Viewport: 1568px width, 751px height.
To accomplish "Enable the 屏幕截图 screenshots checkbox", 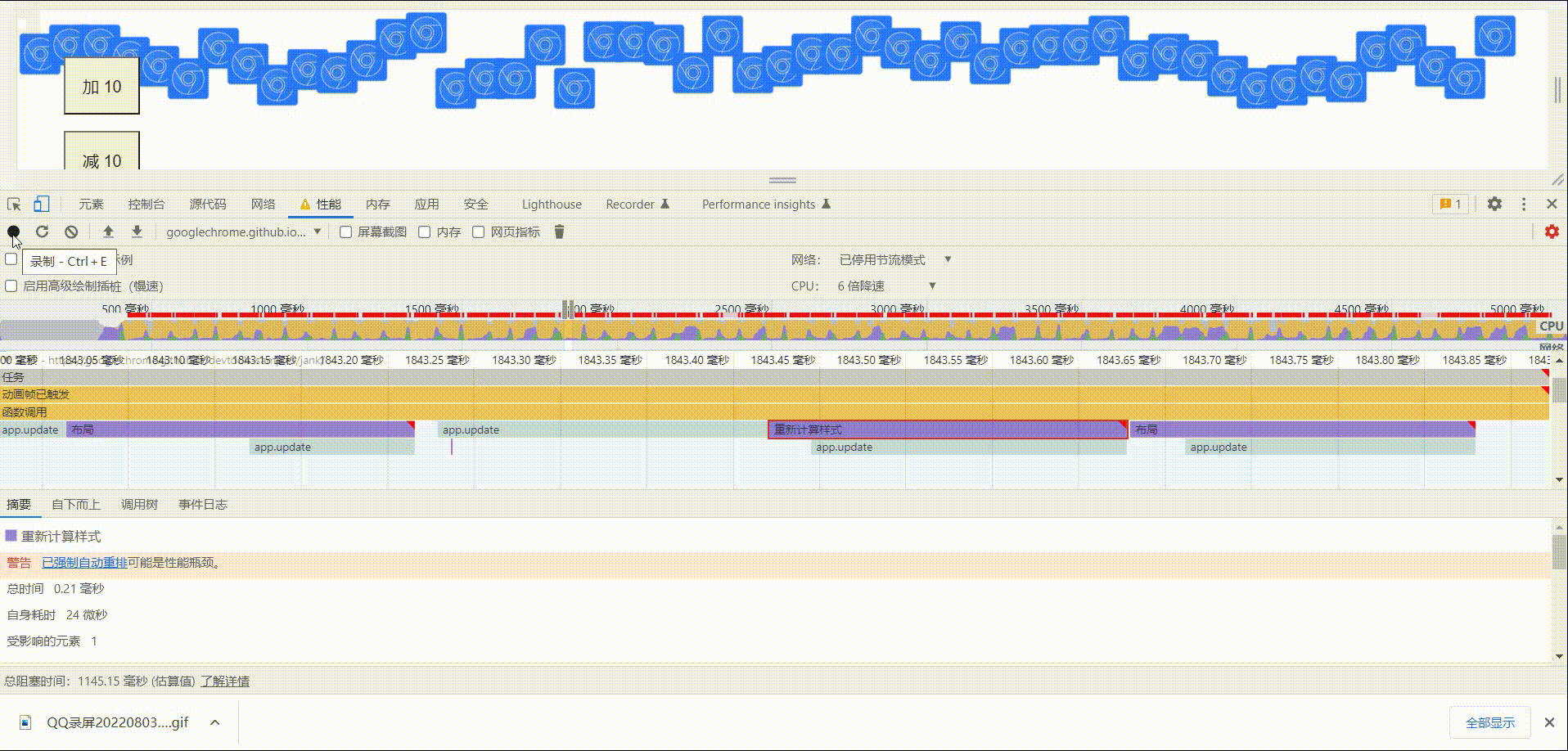I will tap(346, 232).
